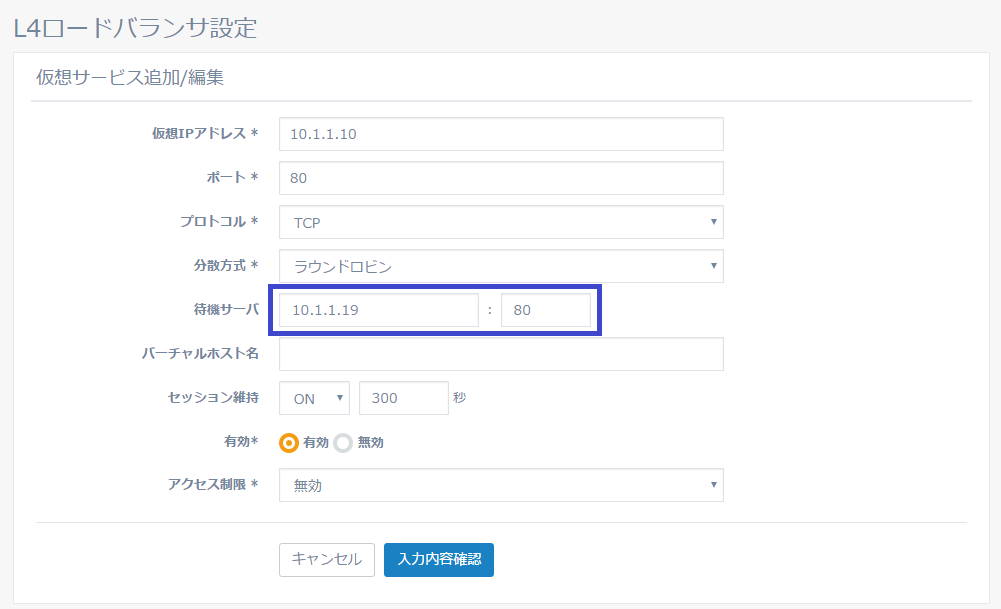Select the 有効 radio button
1001x609 pixels.
click(289, 442)
